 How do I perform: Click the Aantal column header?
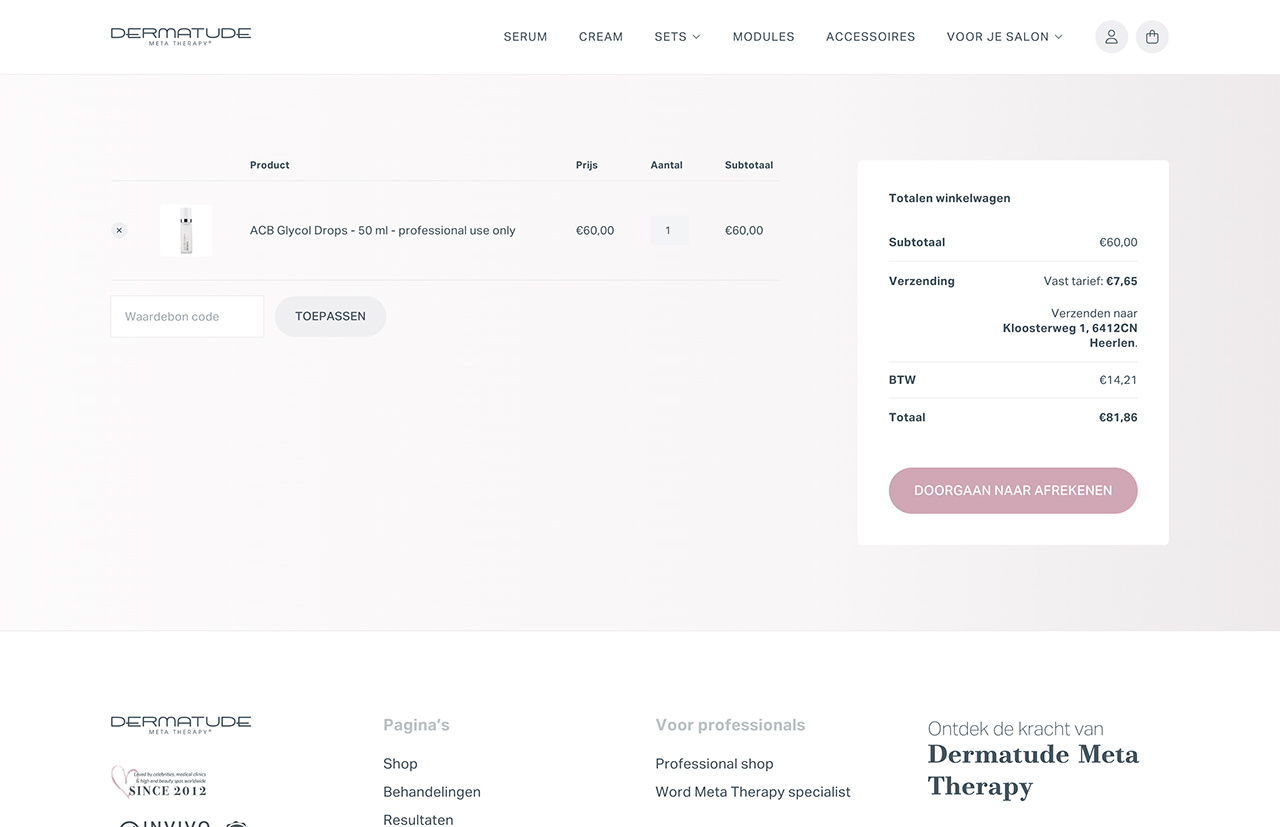click(x=666, y=165)
